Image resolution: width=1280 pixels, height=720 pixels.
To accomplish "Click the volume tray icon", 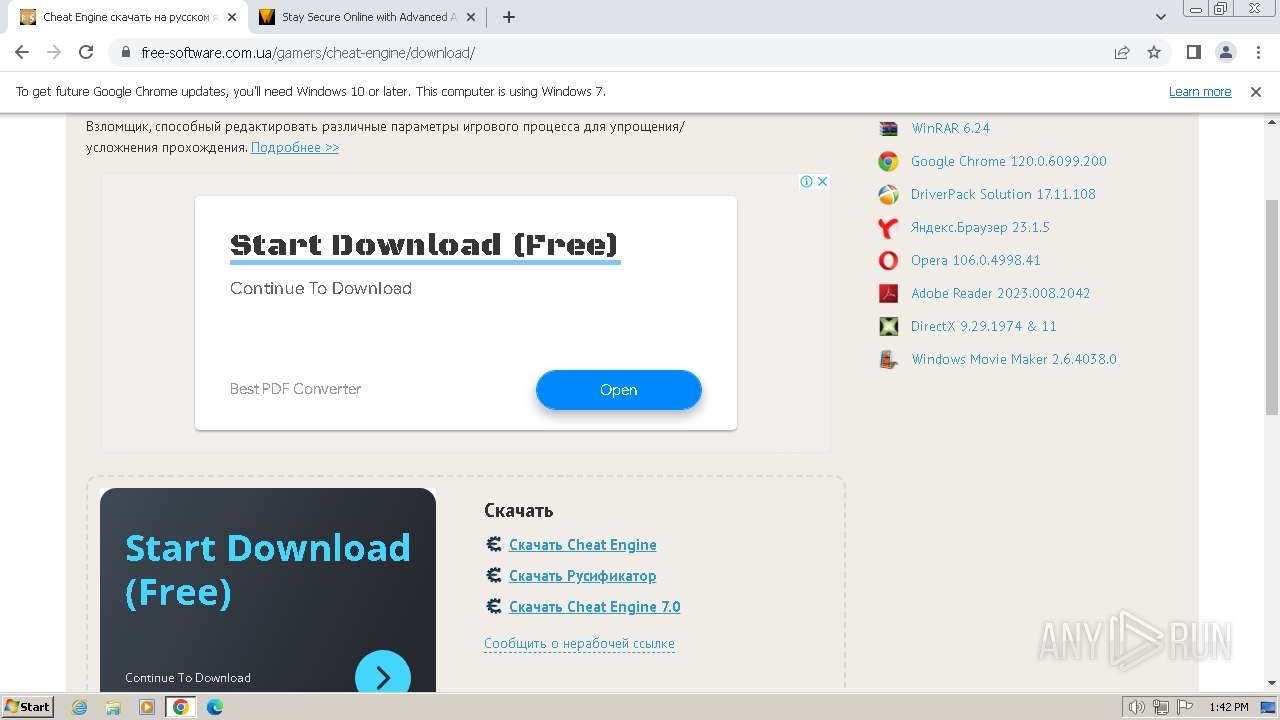I will (x=1136, y=707).
